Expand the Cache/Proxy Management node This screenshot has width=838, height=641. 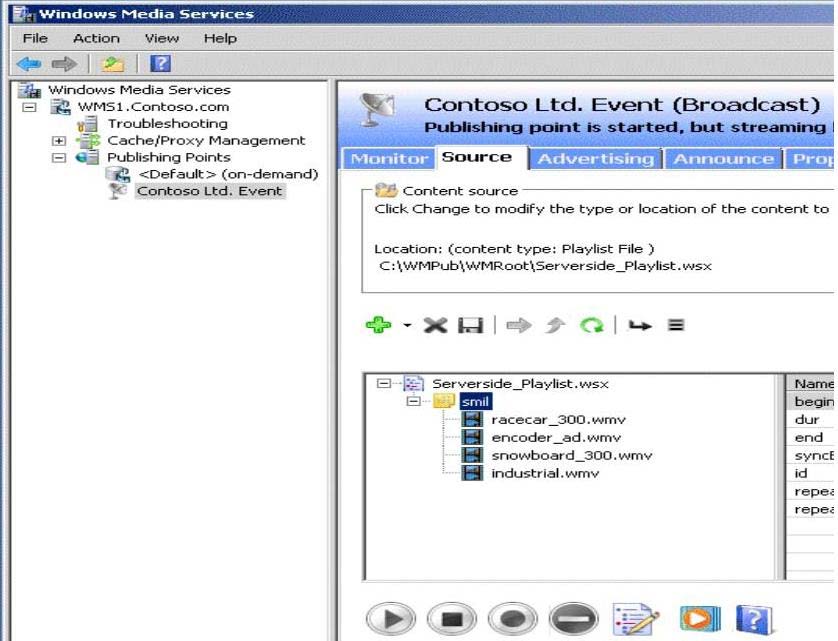59,141
